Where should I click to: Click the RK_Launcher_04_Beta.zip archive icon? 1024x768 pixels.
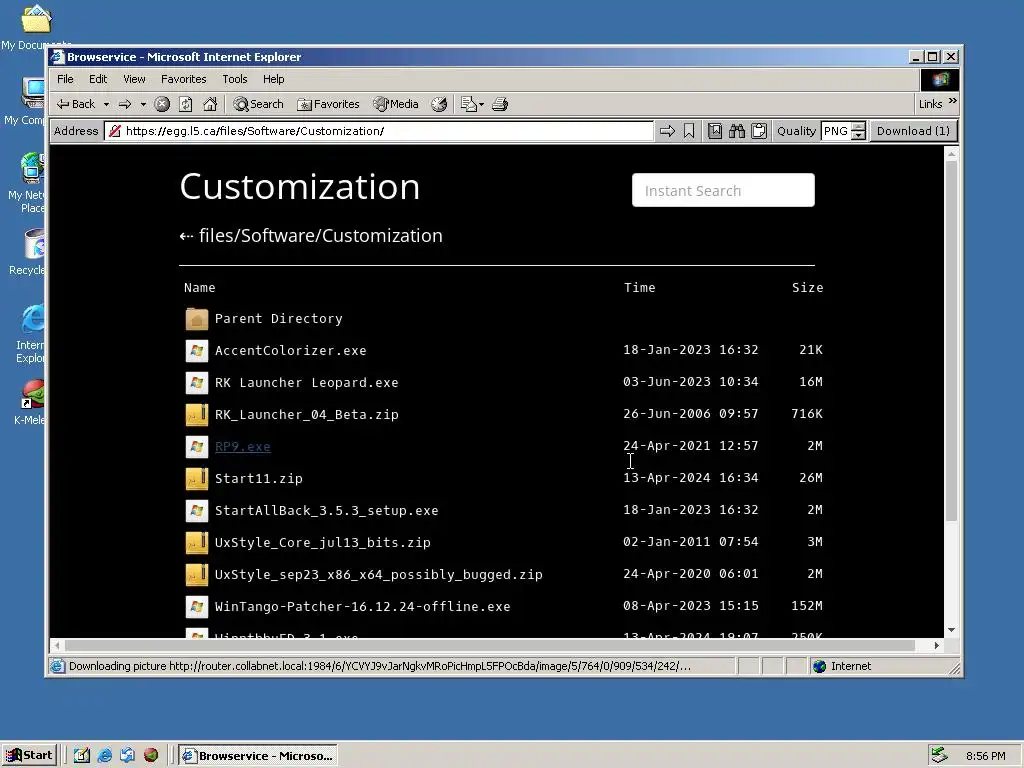pos(197,415)
